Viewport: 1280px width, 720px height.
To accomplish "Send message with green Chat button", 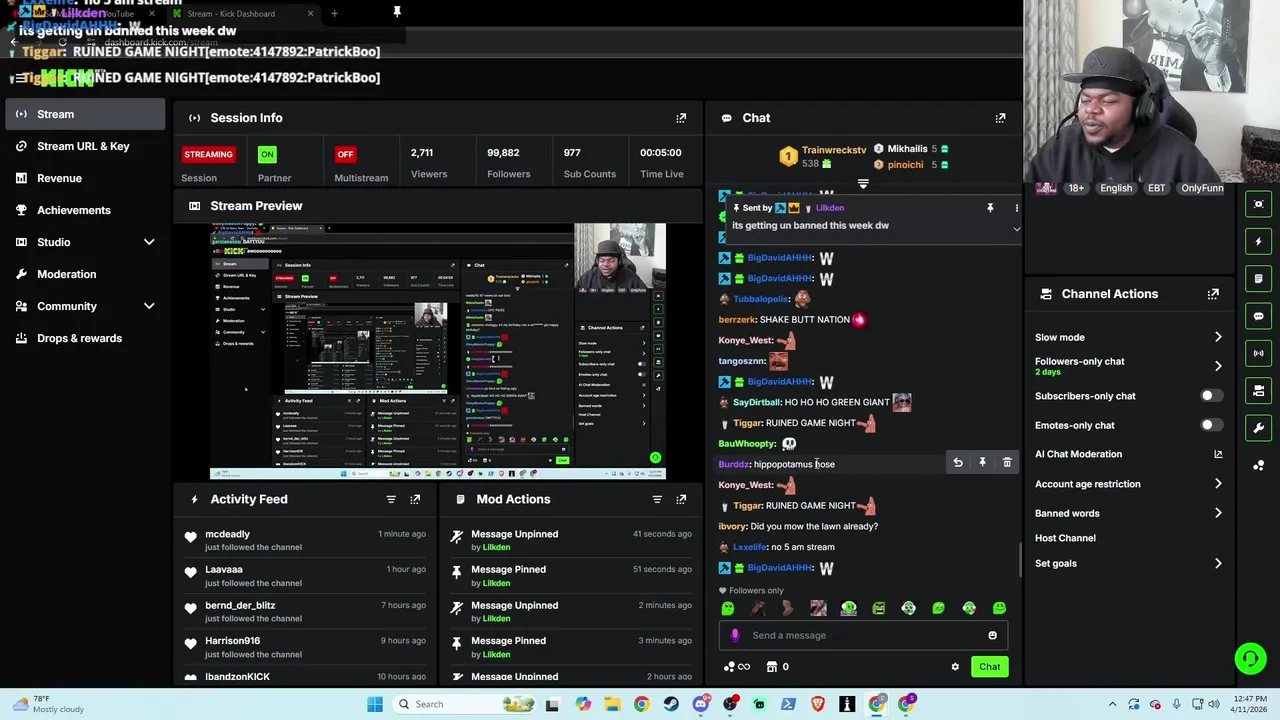I will pyautogui.click(x=989, y=667).
